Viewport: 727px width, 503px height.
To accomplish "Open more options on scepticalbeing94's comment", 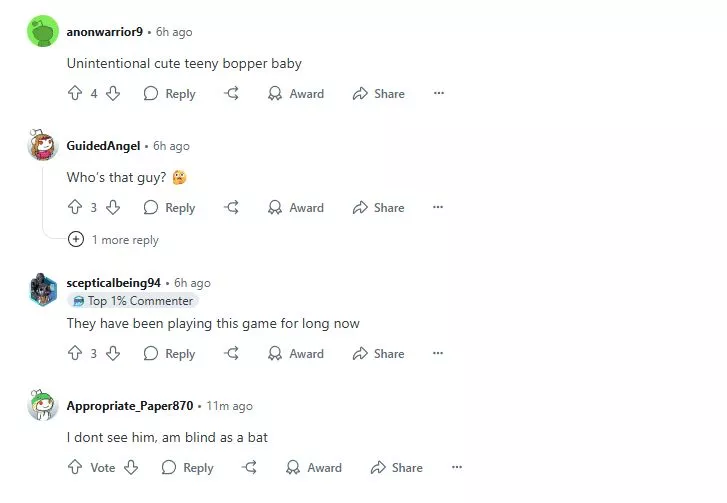I will click(x=438, y=353).
